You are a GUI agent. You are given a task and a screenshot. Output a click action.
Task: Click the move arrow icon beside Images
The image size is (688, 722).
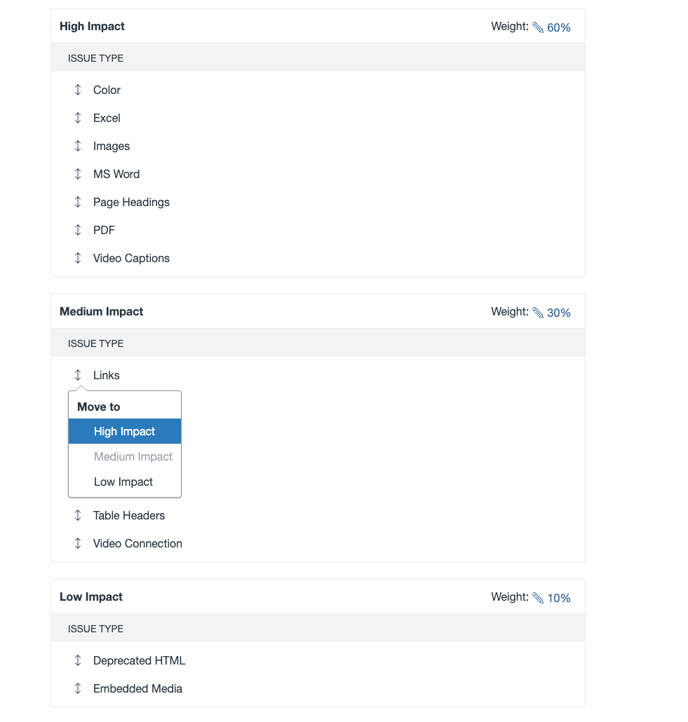coord(78,146)
